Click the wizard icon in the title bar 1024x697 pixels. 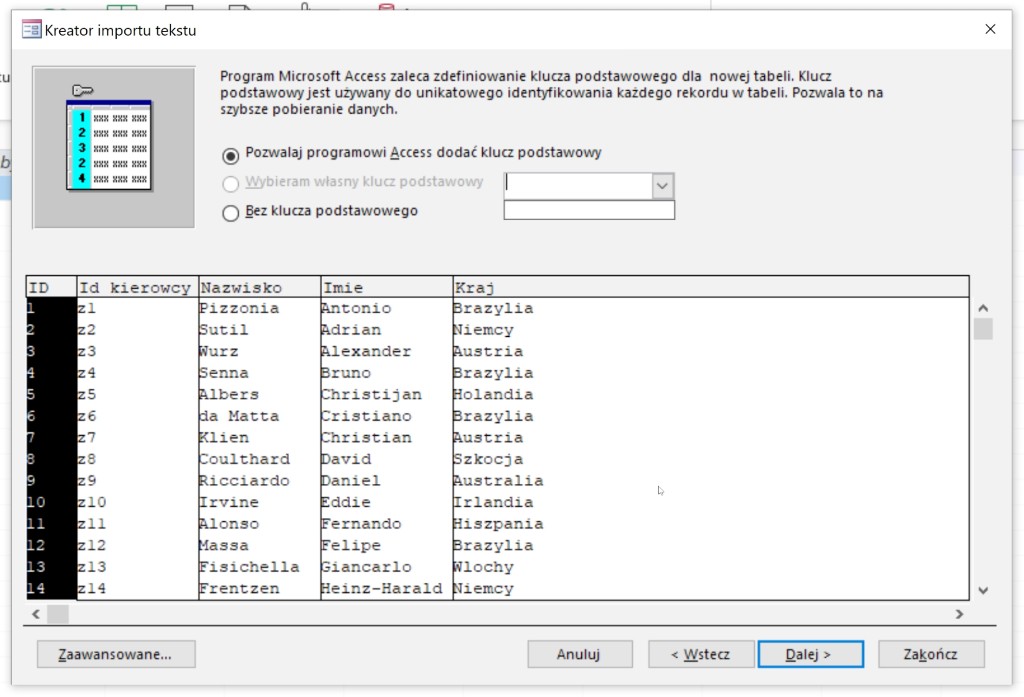point(31,30)
